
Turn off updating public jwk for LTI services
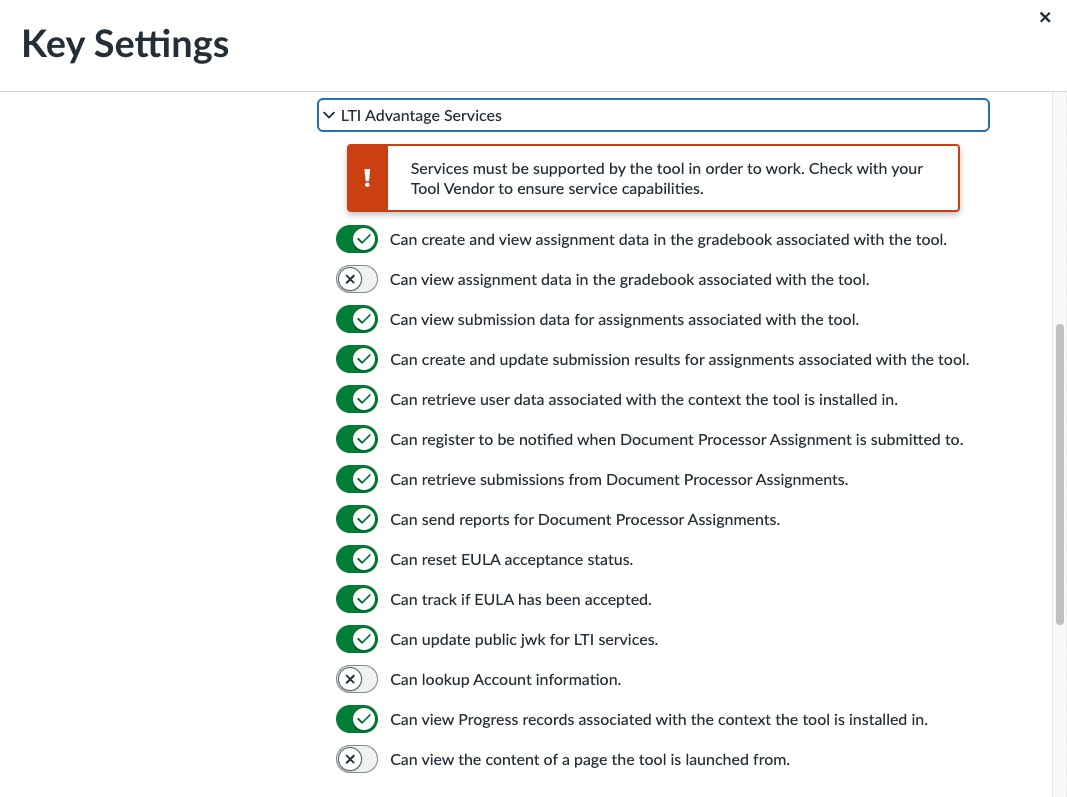(x=357, y=639)
